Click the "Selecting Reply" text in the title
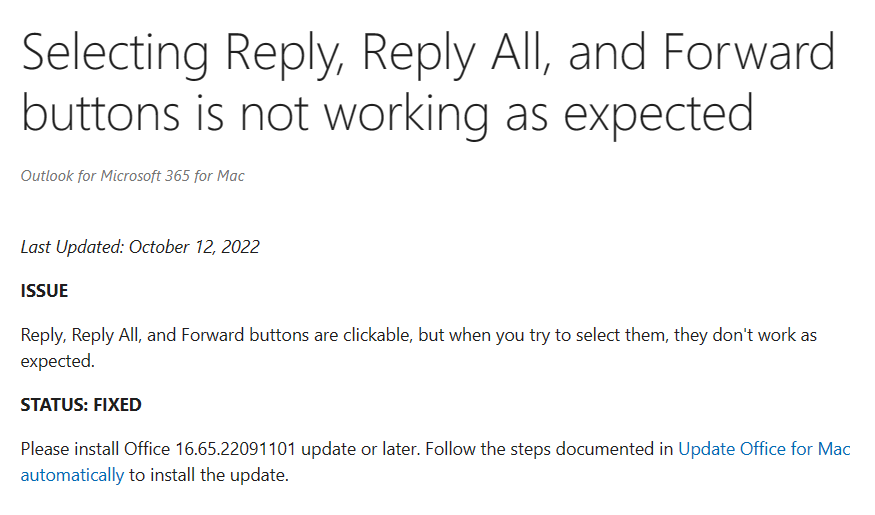This screenshot has height=515, width=875. tap(179, 56)
